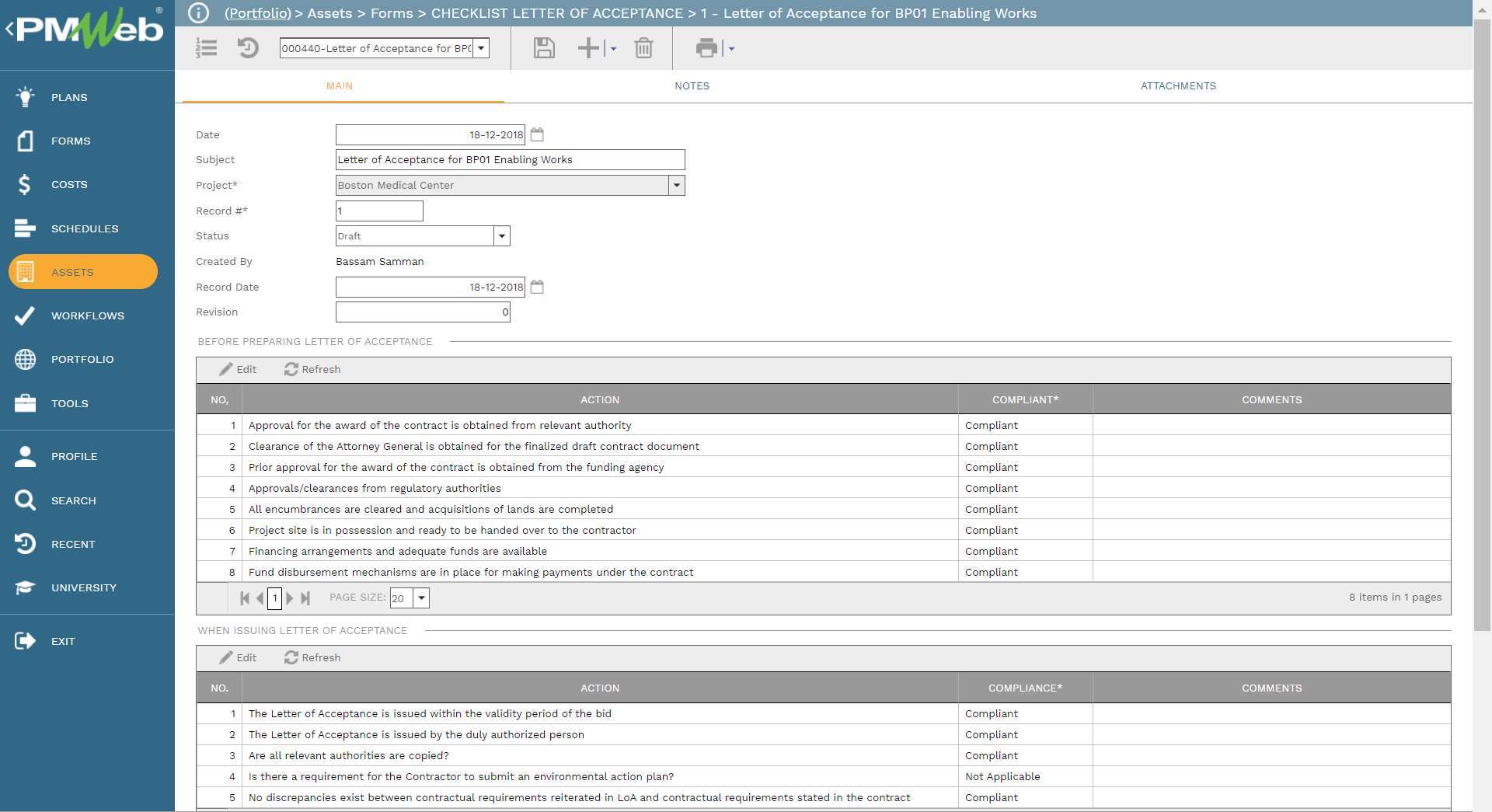Viewport: 1492px width, 812px height.
Task: Open Workflows in the sidebar
Action: tap(87, 315)
